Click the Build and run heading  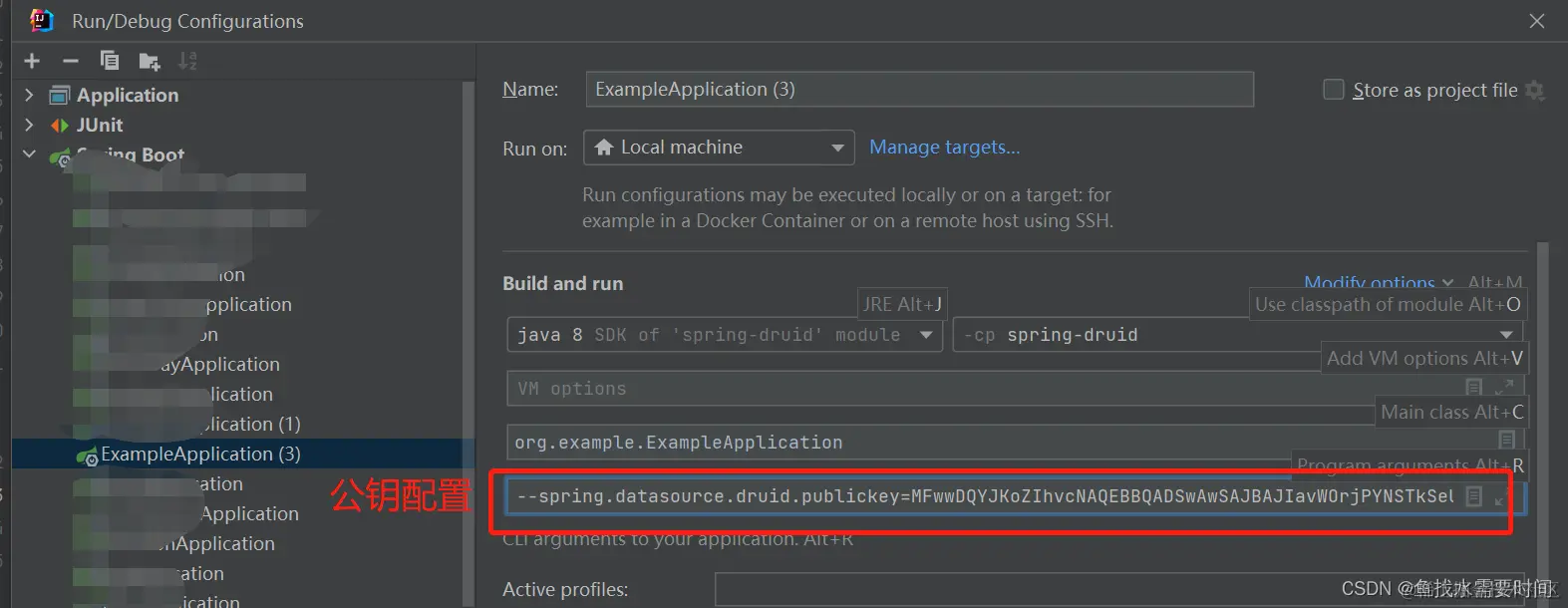(562, 283)
